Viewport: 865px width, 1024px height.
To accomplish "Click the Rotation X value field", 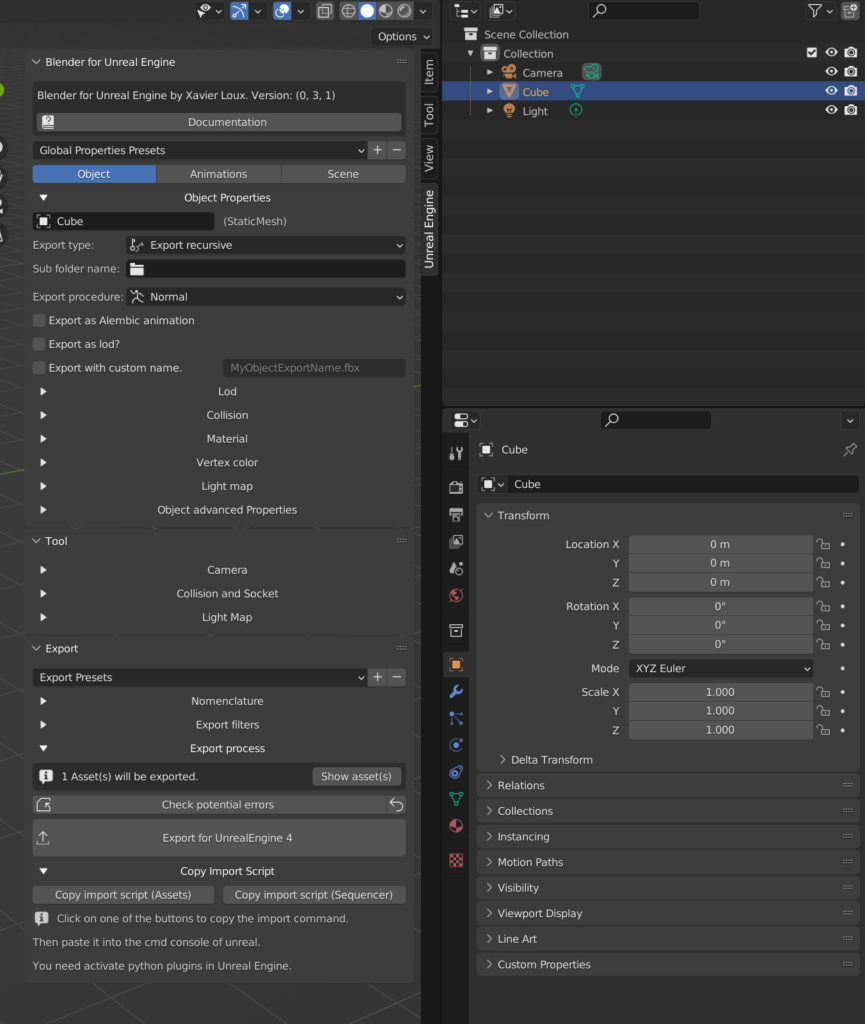I will (x=721, y=606).
